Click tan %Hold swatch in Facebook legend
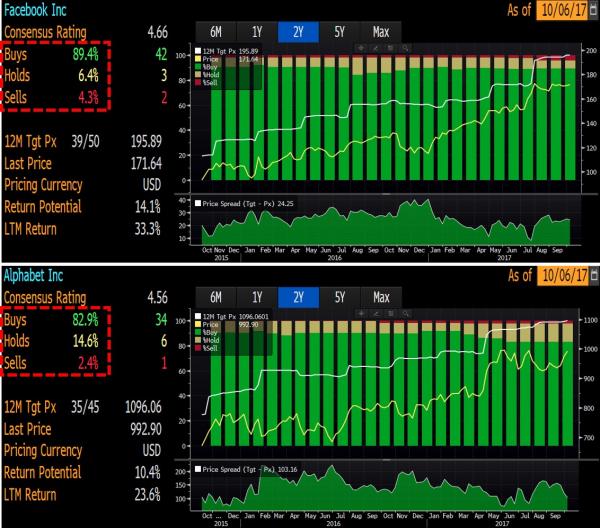 coord(198,74)
